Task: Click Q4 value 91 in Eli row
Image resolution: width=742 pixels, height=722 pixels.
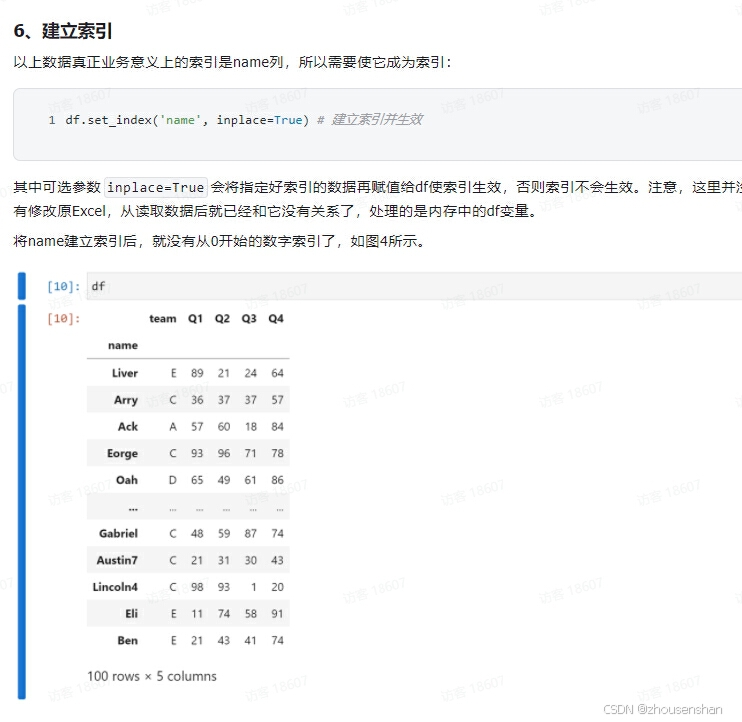Action: [277, 614]
